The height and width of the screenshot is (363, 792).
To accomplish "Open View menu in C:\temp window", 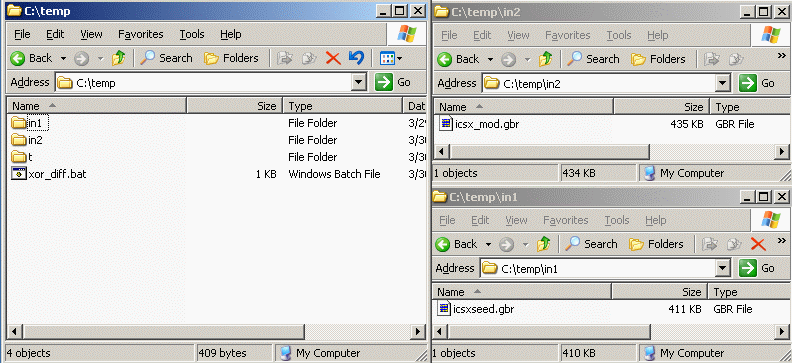I will click(91, 34).
